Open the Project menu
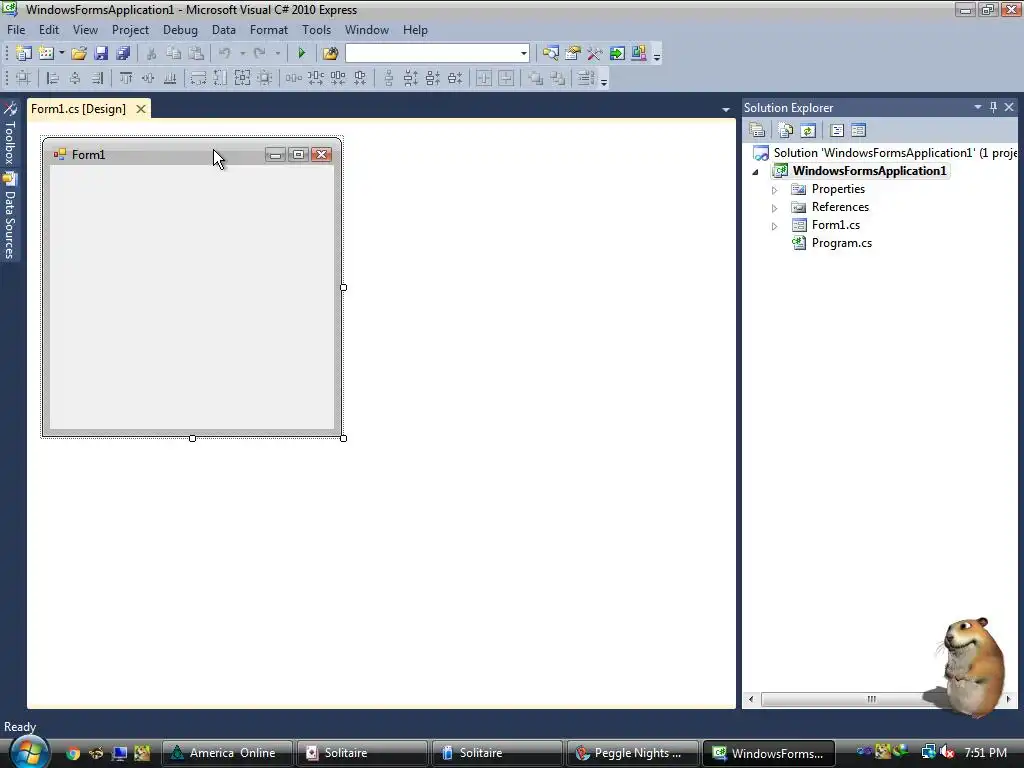 (131, 30)
